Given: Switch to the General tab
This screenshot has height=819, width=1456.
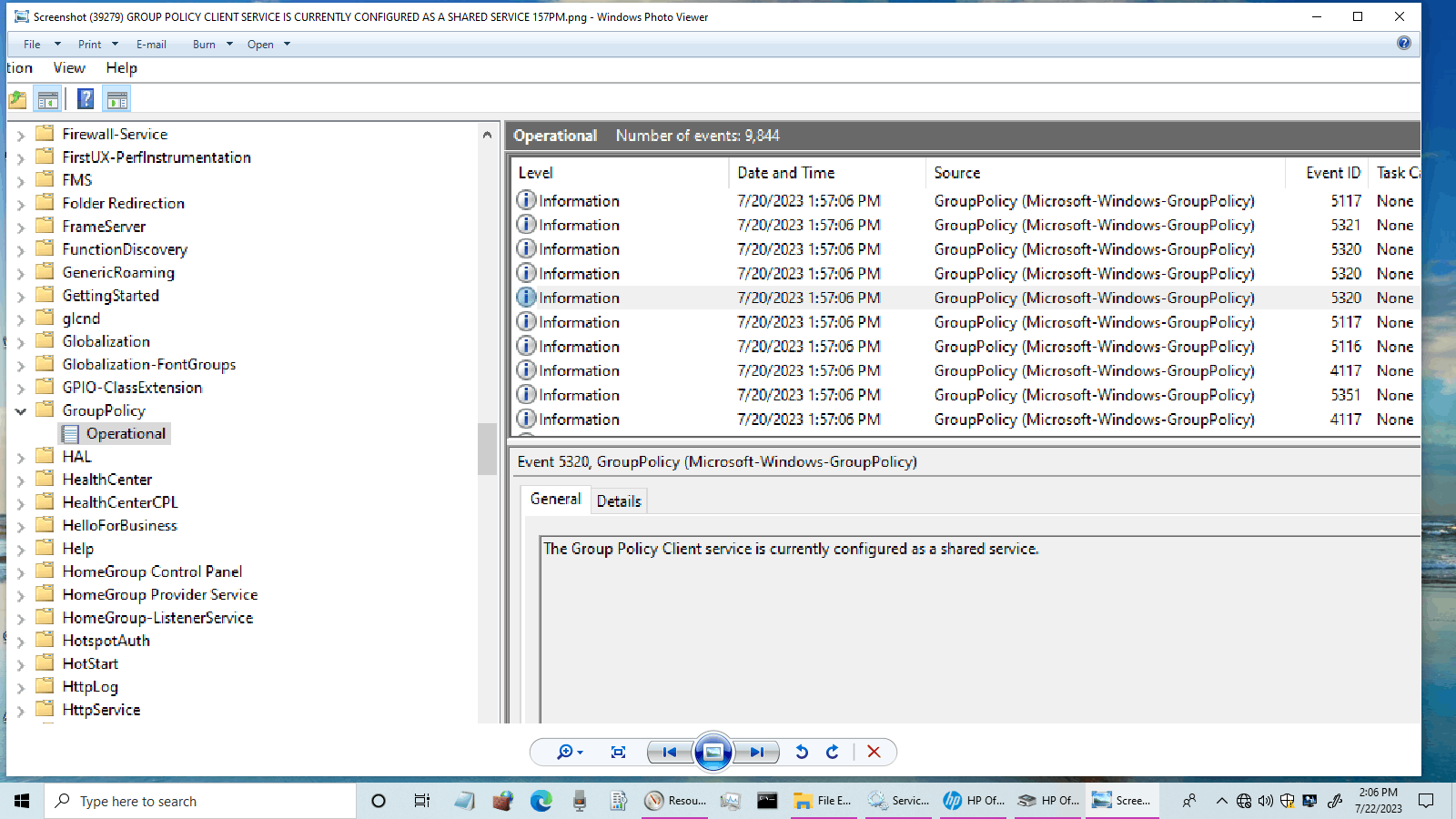Looking at the screenshot, I should point(555,499).
